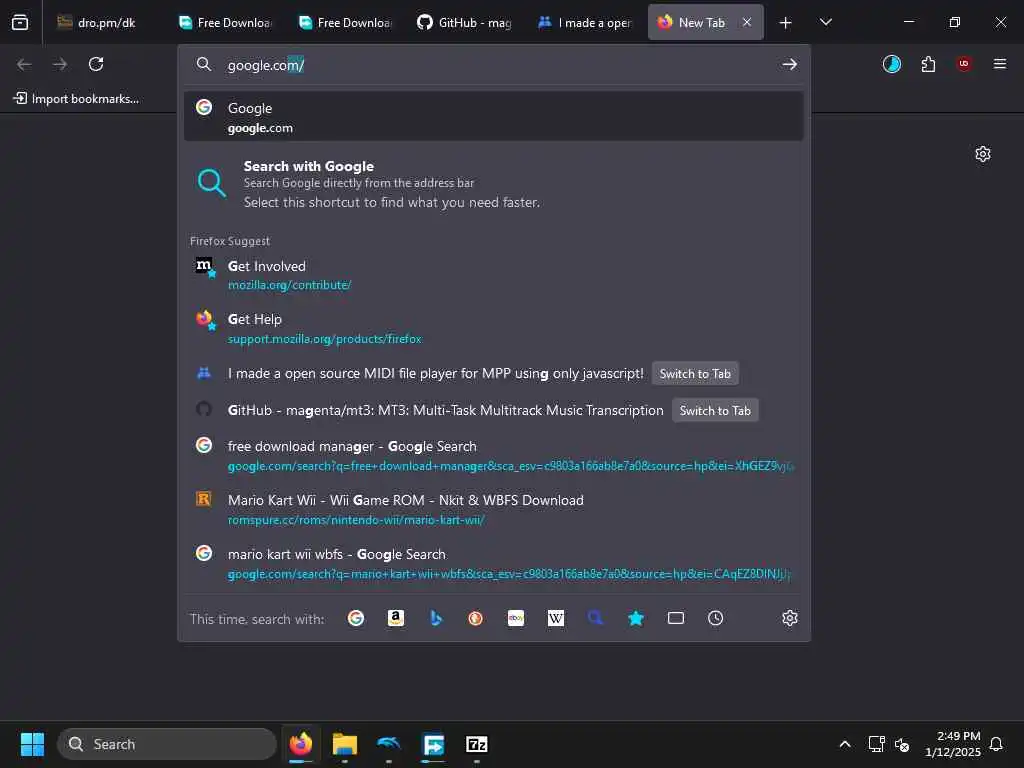Select the Search with Google shortcut

(x=493, y=184)
